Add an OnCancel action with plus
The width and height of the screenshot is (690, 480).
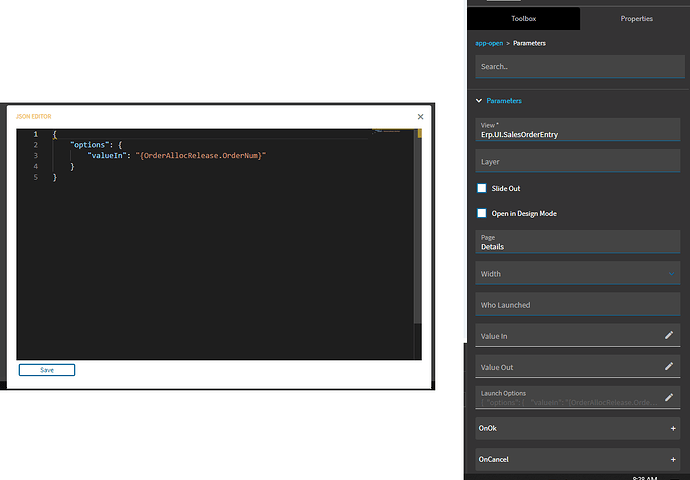tap(673, 459)
